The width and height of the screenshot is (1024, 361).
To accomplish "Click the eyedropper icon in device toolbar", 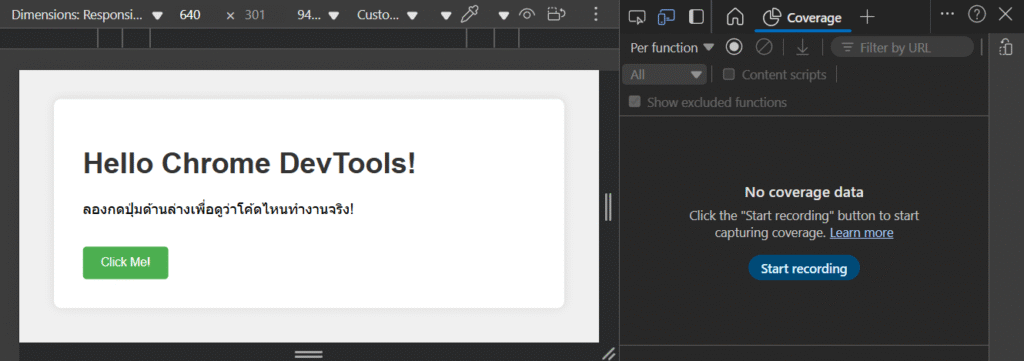I will (x=470, y=14).
